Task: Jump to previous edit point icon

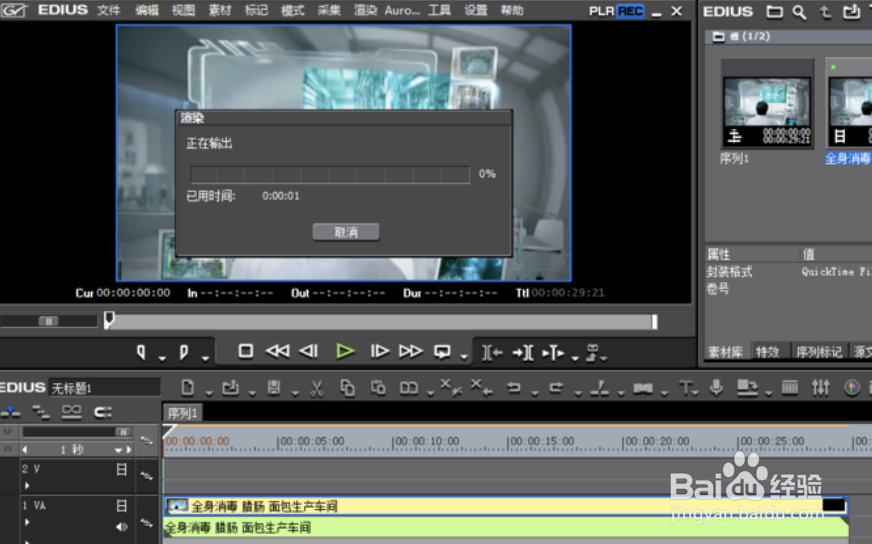Action: 492,353
